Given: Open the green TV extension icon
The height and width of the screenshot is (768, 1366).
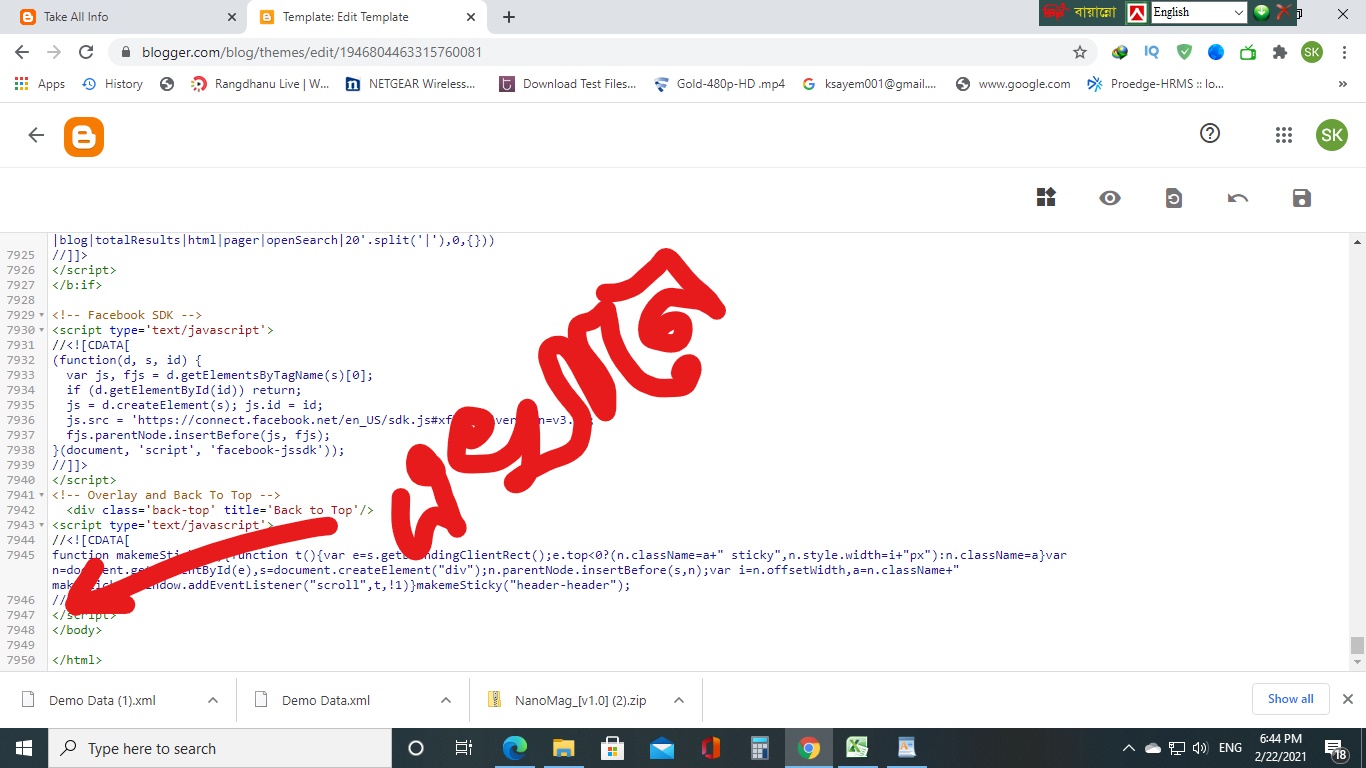Looking at the screenshot, I should (x=1248, y=52).
